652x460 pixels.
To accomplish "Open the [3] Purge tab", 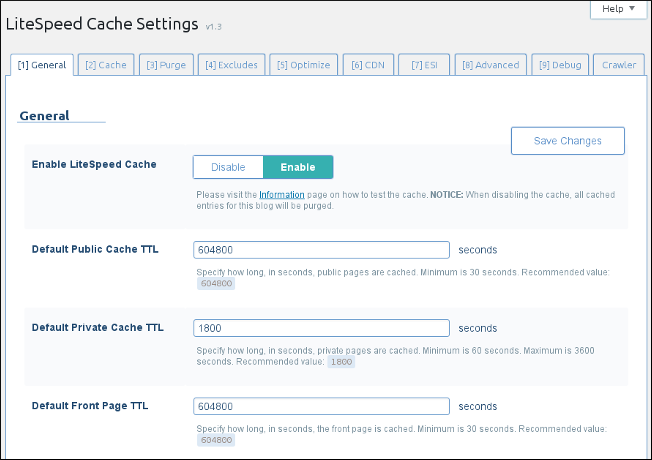I will click(x=166, y=65).
